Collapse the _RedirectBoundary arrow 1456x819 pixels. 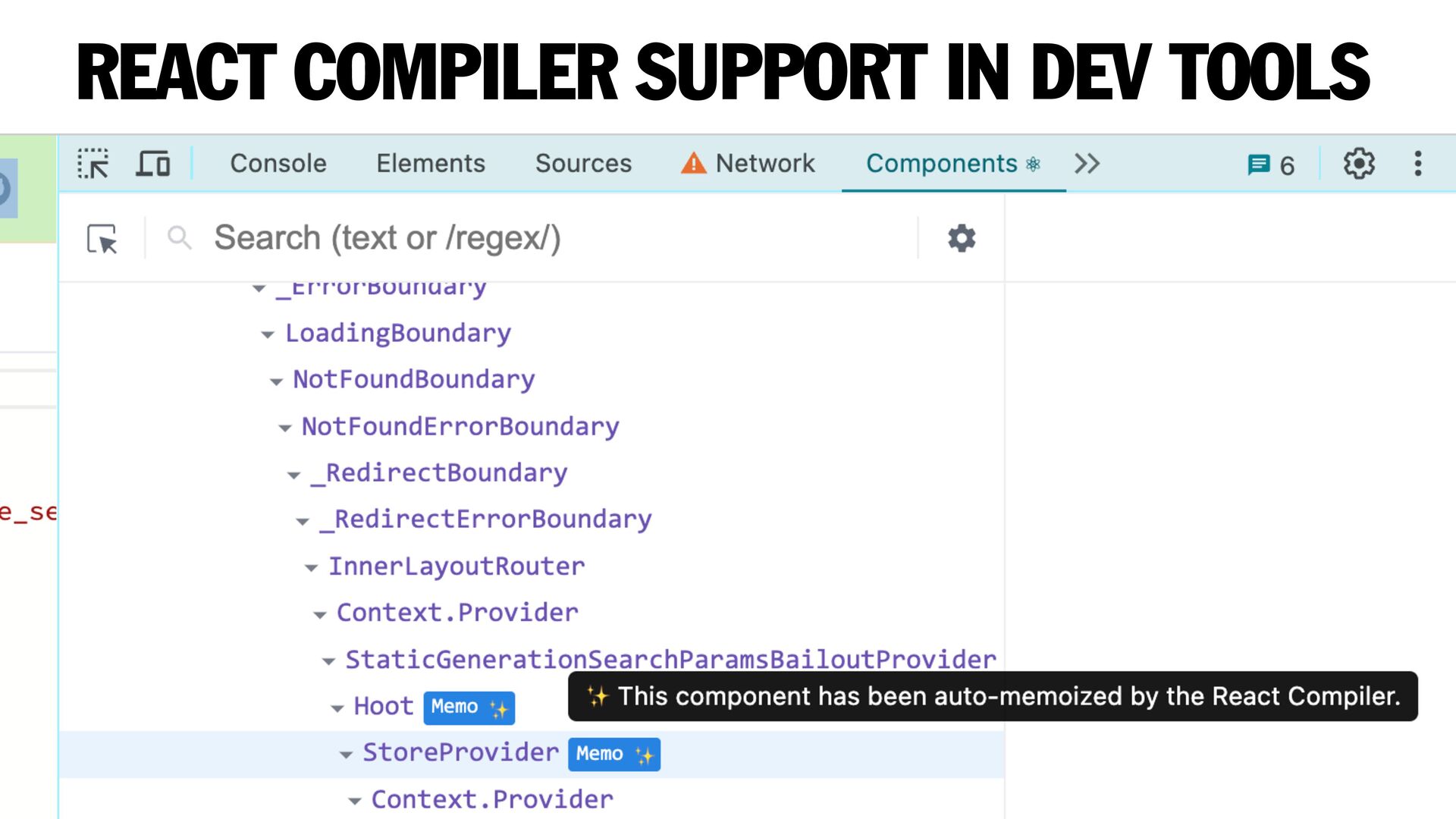[x=294, y=475]
